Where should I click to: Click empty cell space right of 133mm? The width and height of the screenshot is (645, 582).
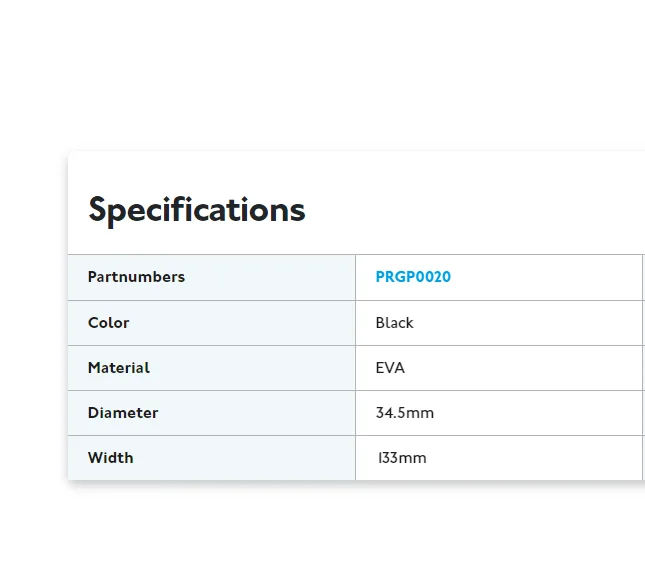(535, 458)
